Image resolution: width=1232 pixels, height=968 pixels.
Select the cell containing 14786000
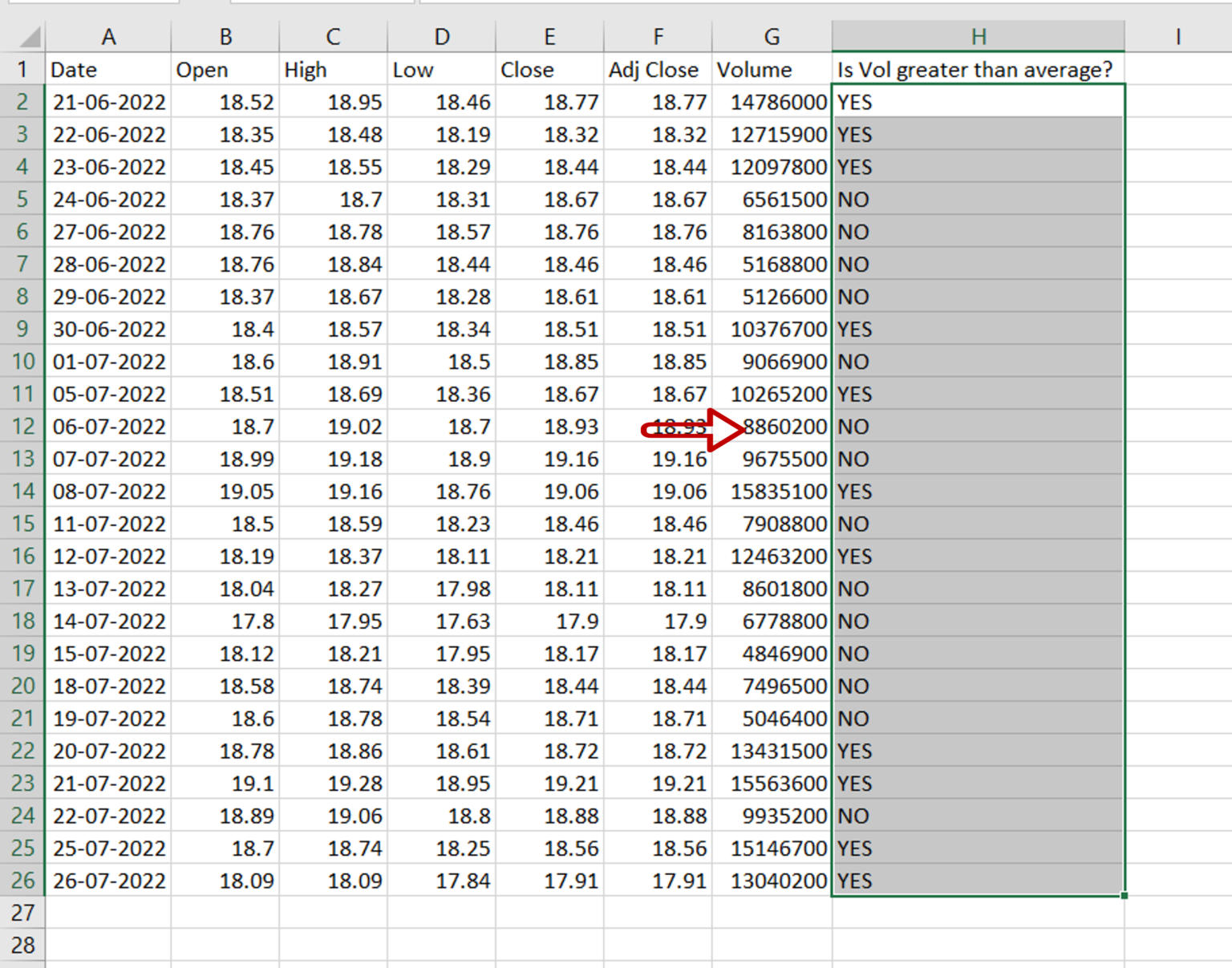click(x=771, y=102)
